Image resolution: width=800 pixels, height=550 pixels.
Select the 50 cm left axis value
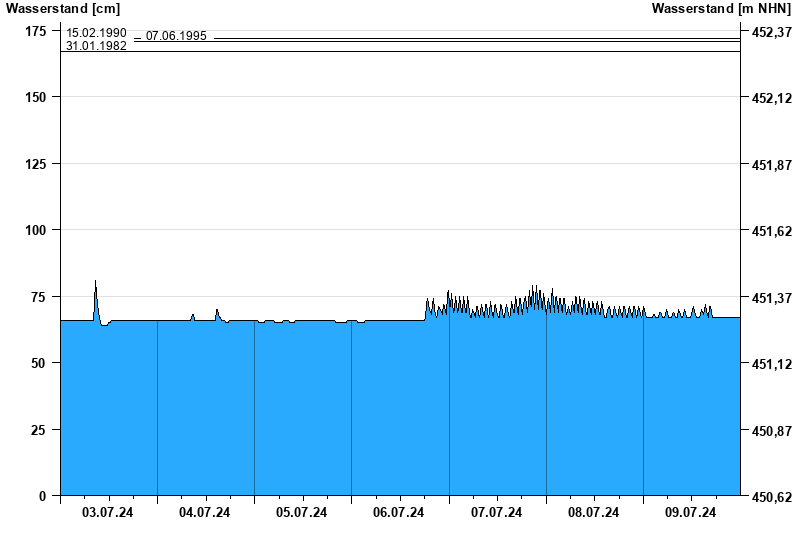coord(38,363)
